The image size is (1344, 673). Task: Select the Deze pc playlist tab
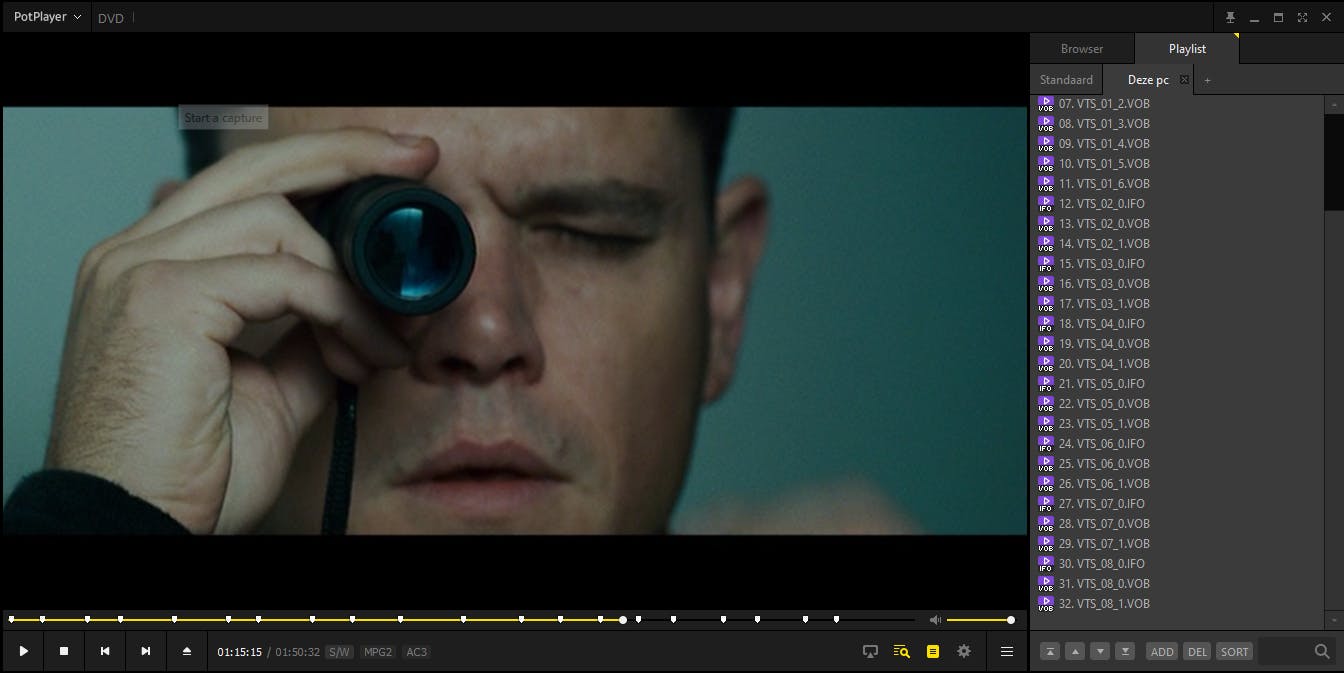(x=1148, y=80)
